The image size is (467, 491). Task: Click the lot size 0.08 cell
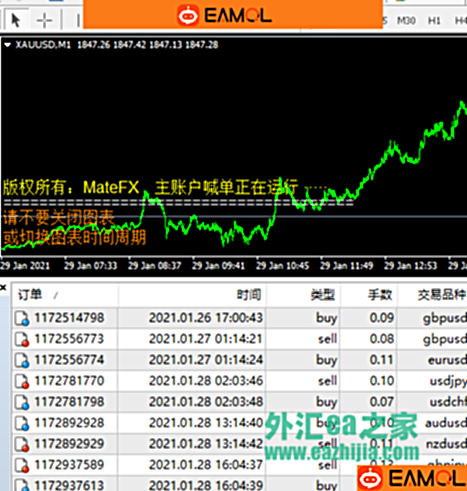(382, 339)
